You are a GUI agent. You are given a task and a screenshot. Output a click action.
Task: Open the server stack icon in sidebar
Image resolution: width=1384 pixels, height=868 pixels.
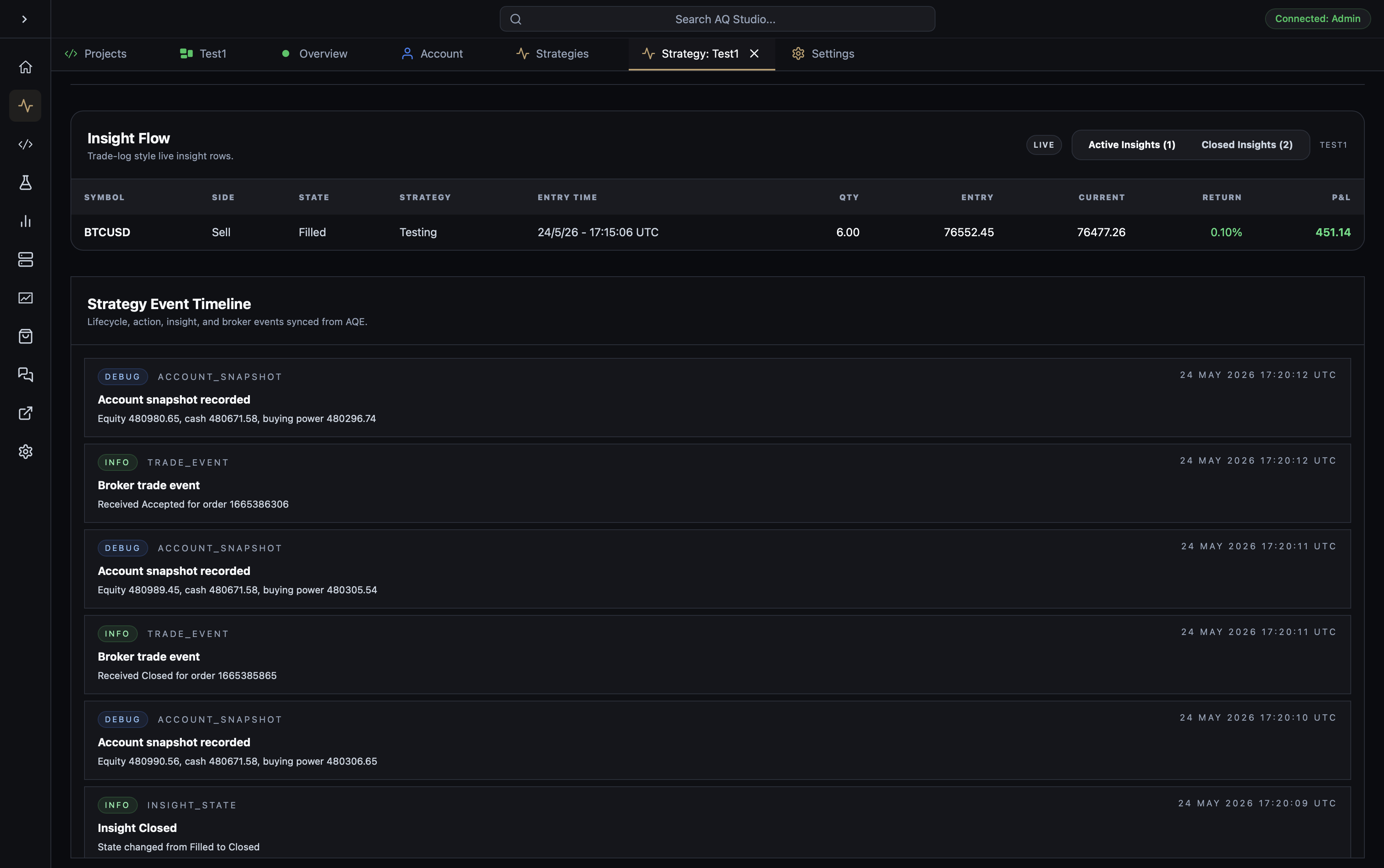(25, 259)
